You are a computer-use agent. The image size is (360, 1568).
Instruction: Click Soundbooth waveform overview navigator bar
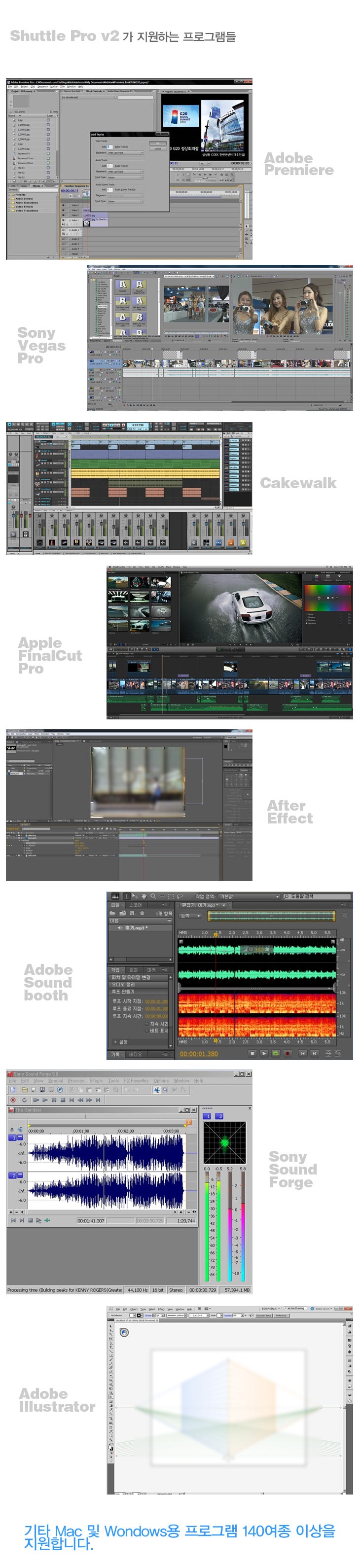point(272,916)
